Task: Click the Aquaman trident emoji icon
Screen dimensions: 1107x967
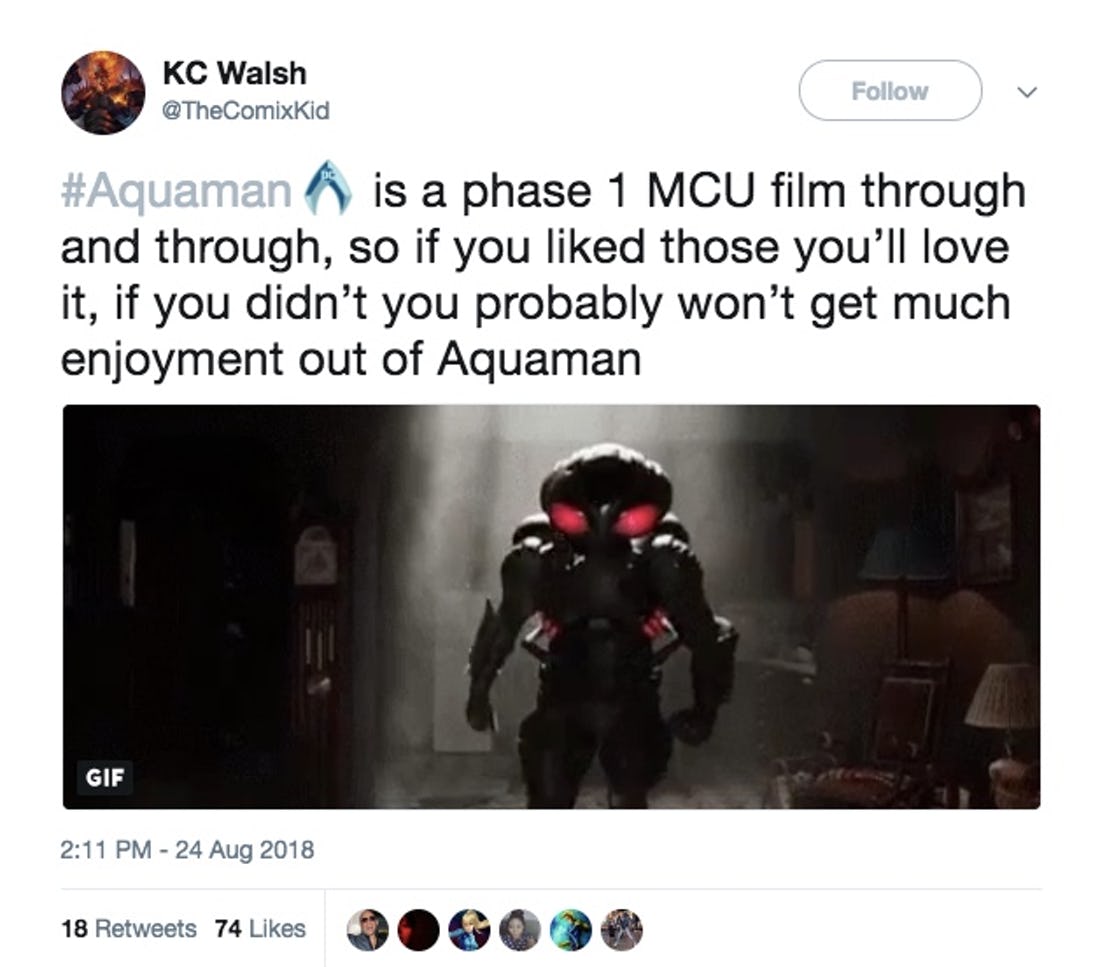Action: pos(328,187)
